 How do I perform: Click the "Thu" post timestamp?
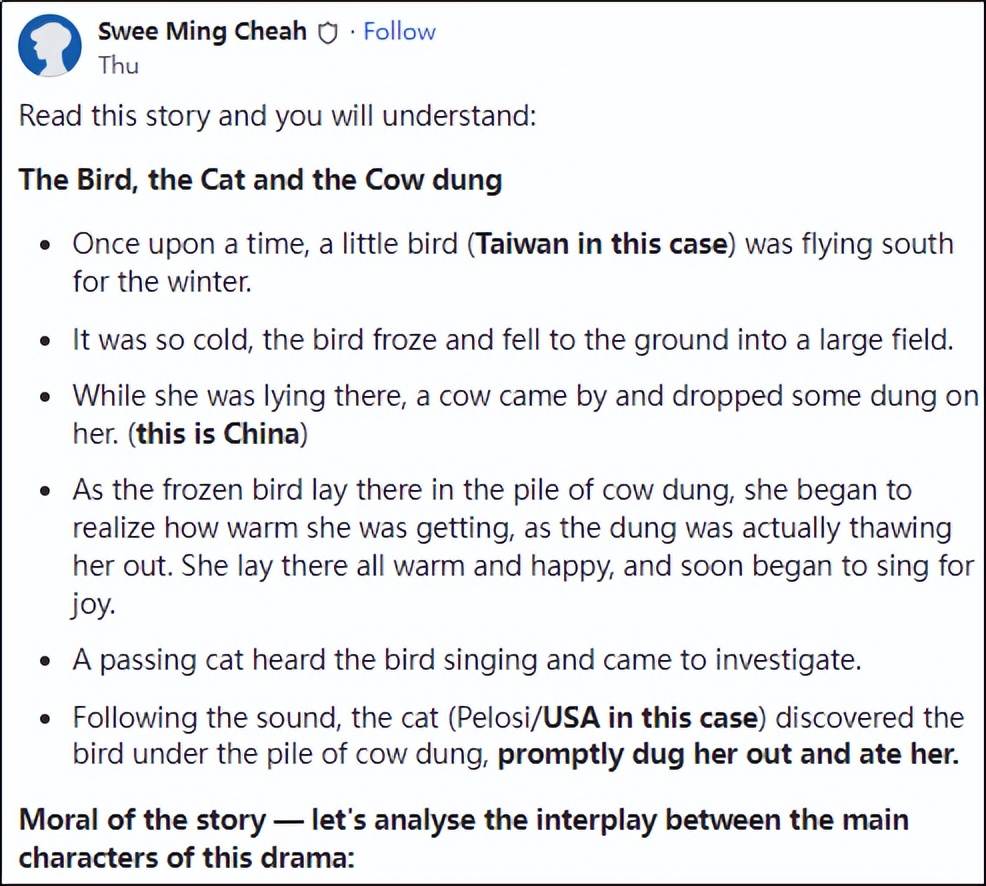click(118, 66)
